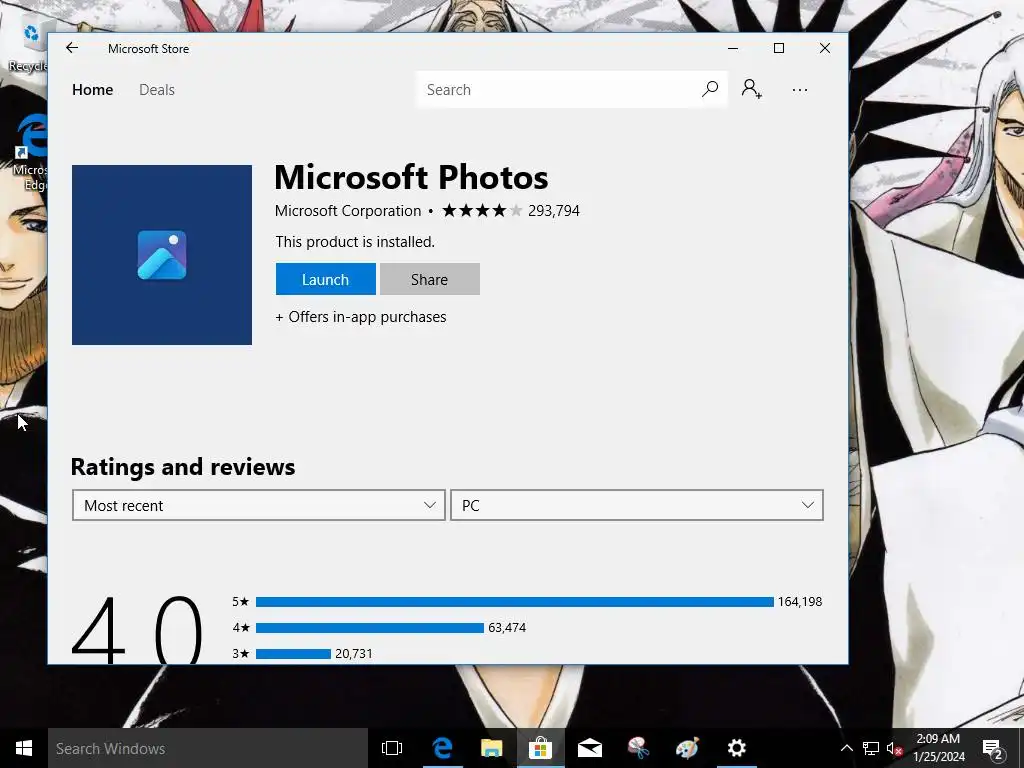Open the Home tab
Screen dimensions: 1024x768
tap(92, 89)
